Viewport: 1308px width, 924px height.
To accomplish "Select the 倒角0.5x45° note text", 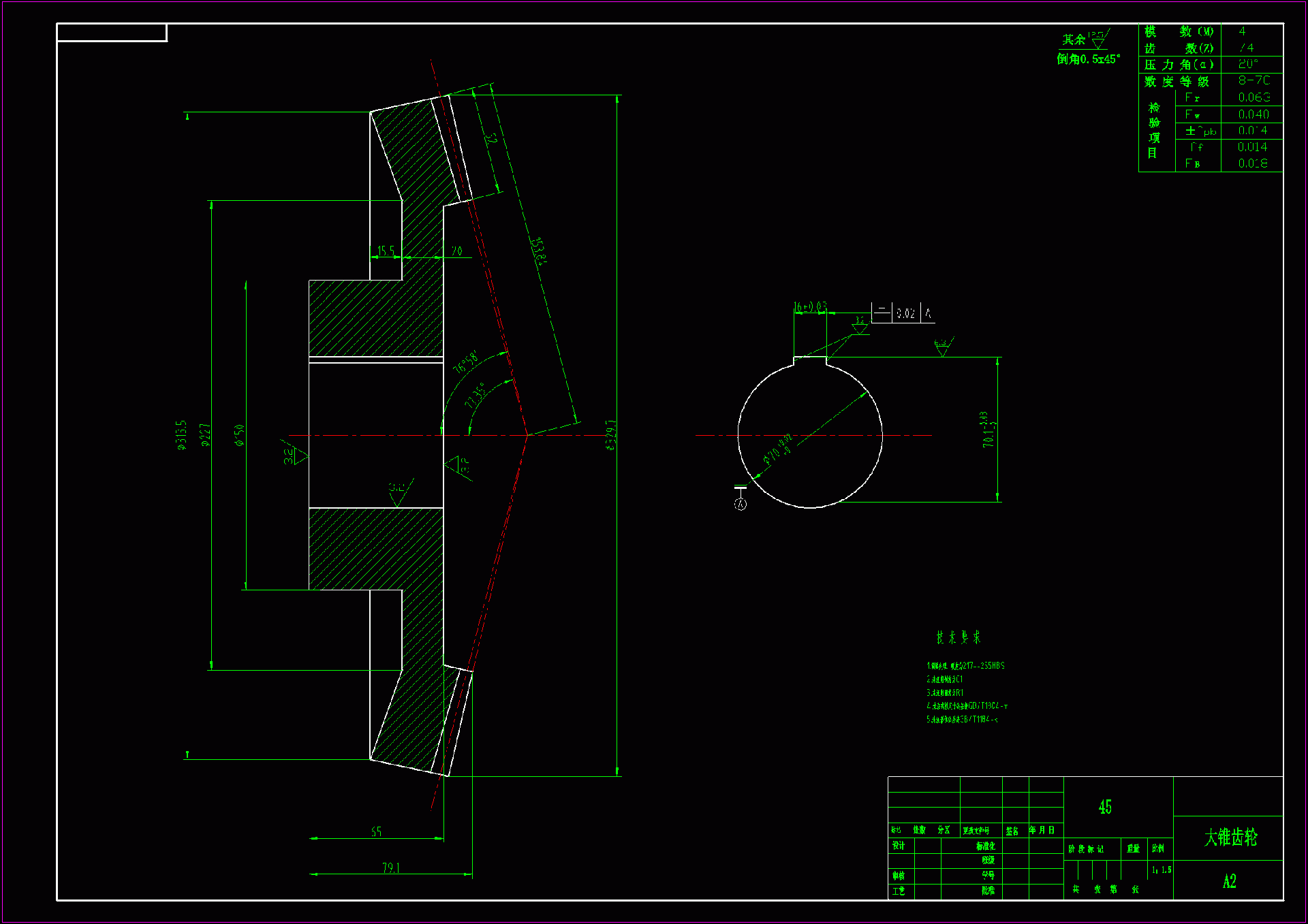I will coord(1088,59).
